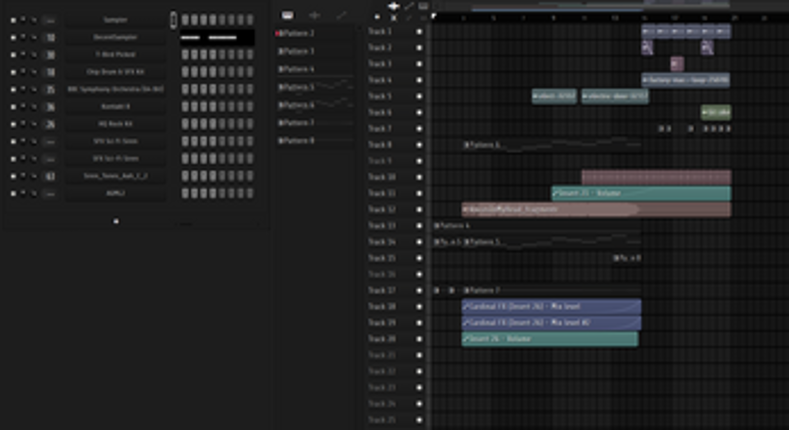Click bar 9 on the playlist ruler
Screen dimensions: 789x430
point(554,18)
